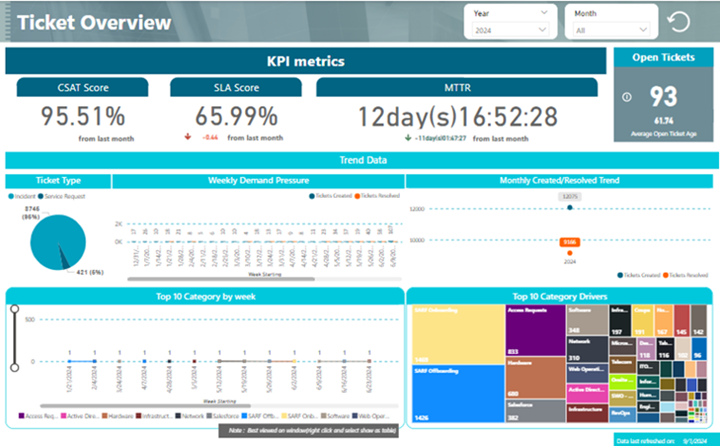Toggle Service Request legend item
This screenshot has height=446, width=720.
64,196
